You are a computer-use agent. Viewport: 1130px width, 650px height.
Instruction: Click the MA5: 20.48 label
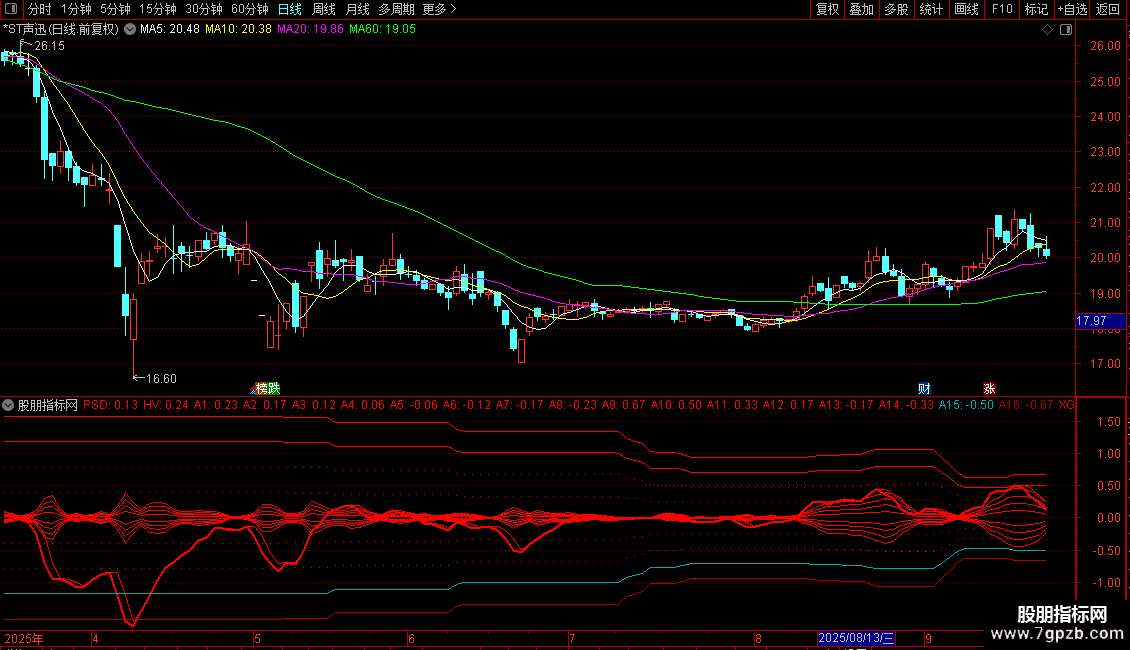click(169, 30)
